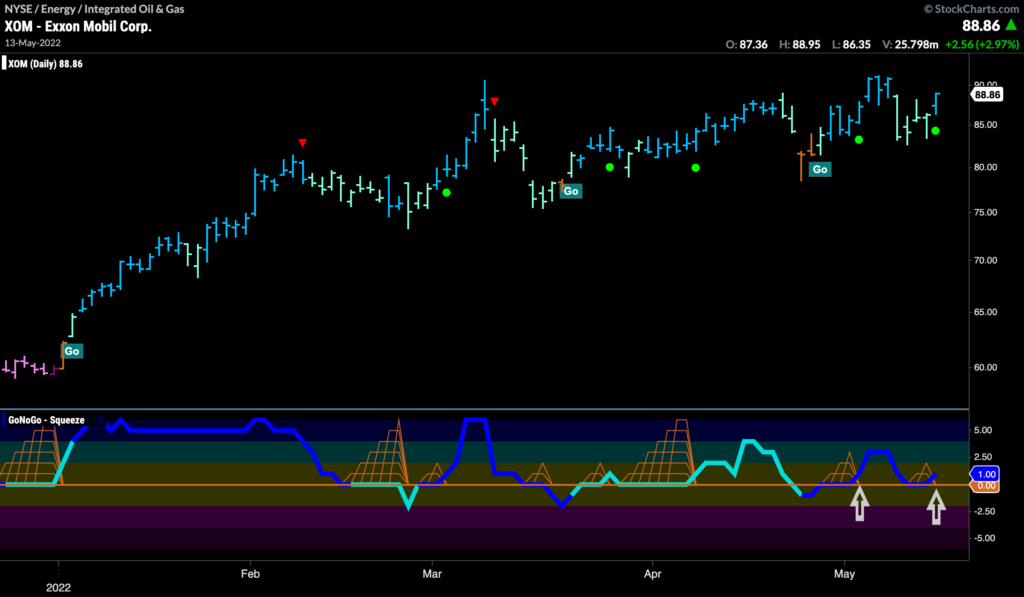Click the GoNoGo - Squeeze panel label
Viewport: 1024px width, 597px height.
pyautogui.click(x=46, y=420)
